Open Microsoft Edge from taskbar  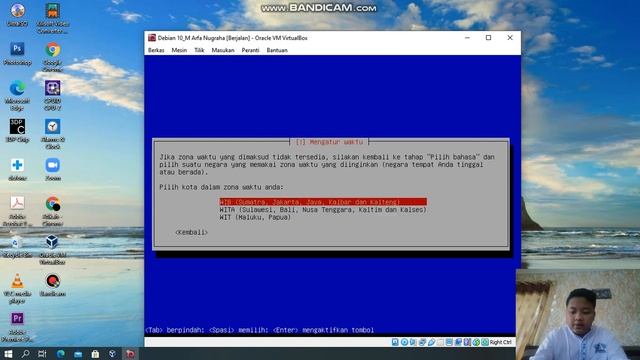click(x=60, y=354)
